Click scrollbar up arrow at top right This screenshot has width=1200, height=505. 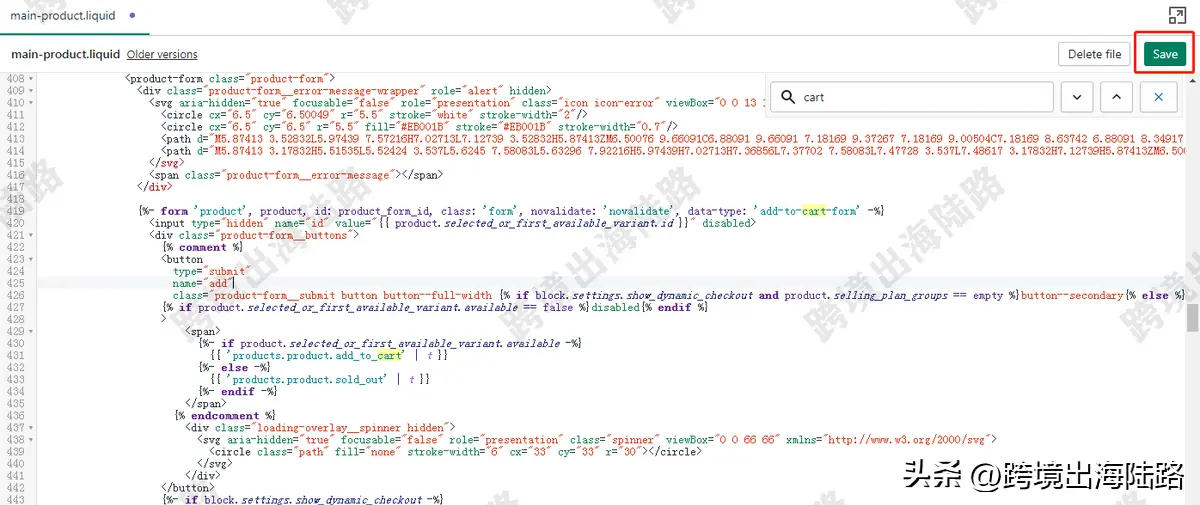click(x=1192, y=79)
